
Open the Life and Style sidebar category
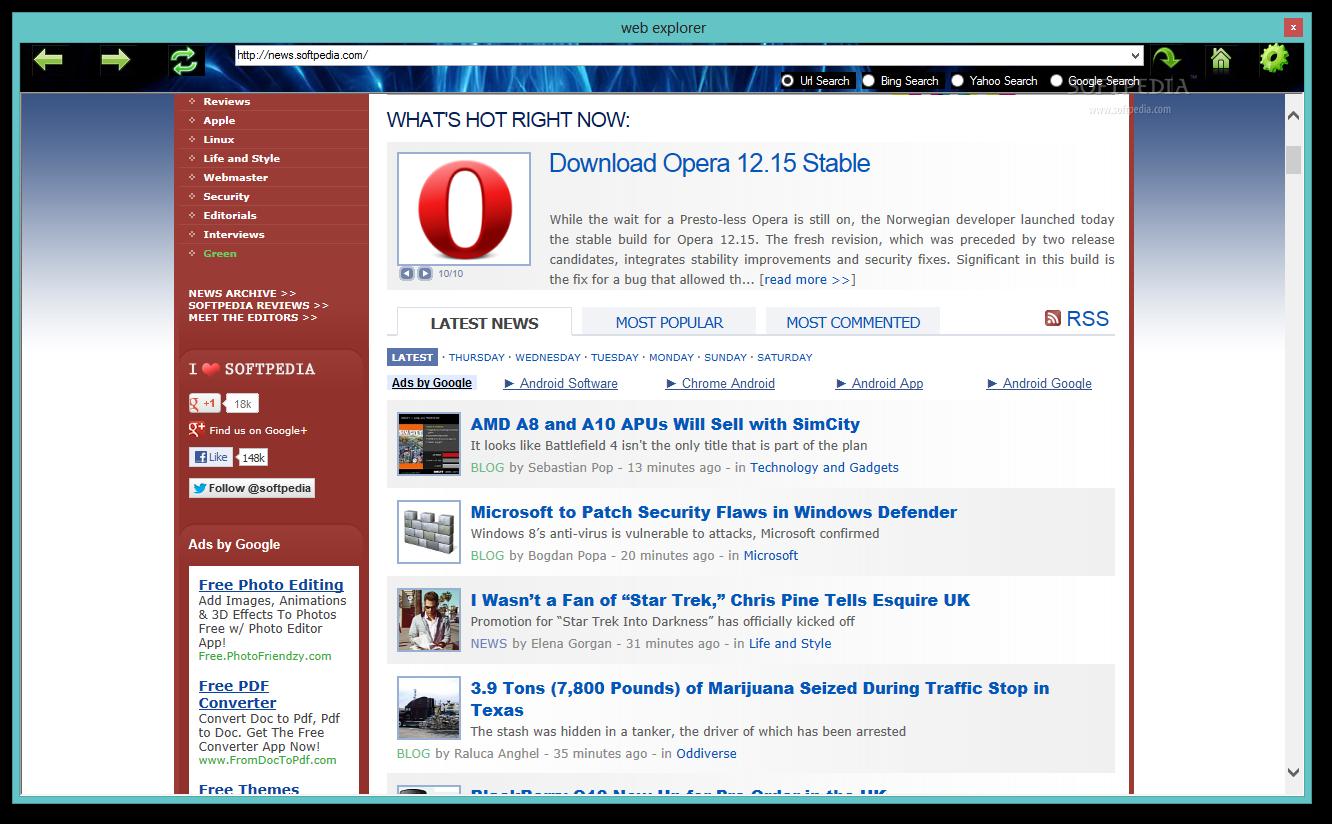pos(242,158)
